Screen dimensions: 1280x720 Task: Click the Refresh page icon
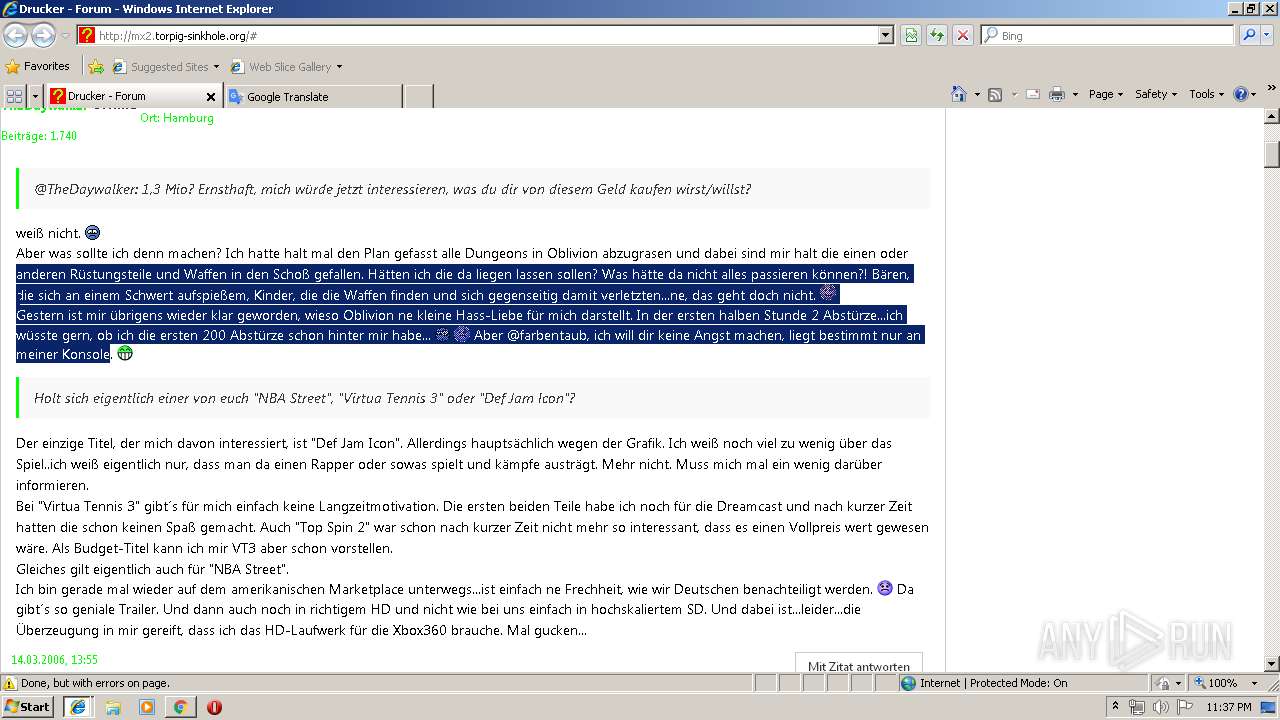click(x=937, y=35)
